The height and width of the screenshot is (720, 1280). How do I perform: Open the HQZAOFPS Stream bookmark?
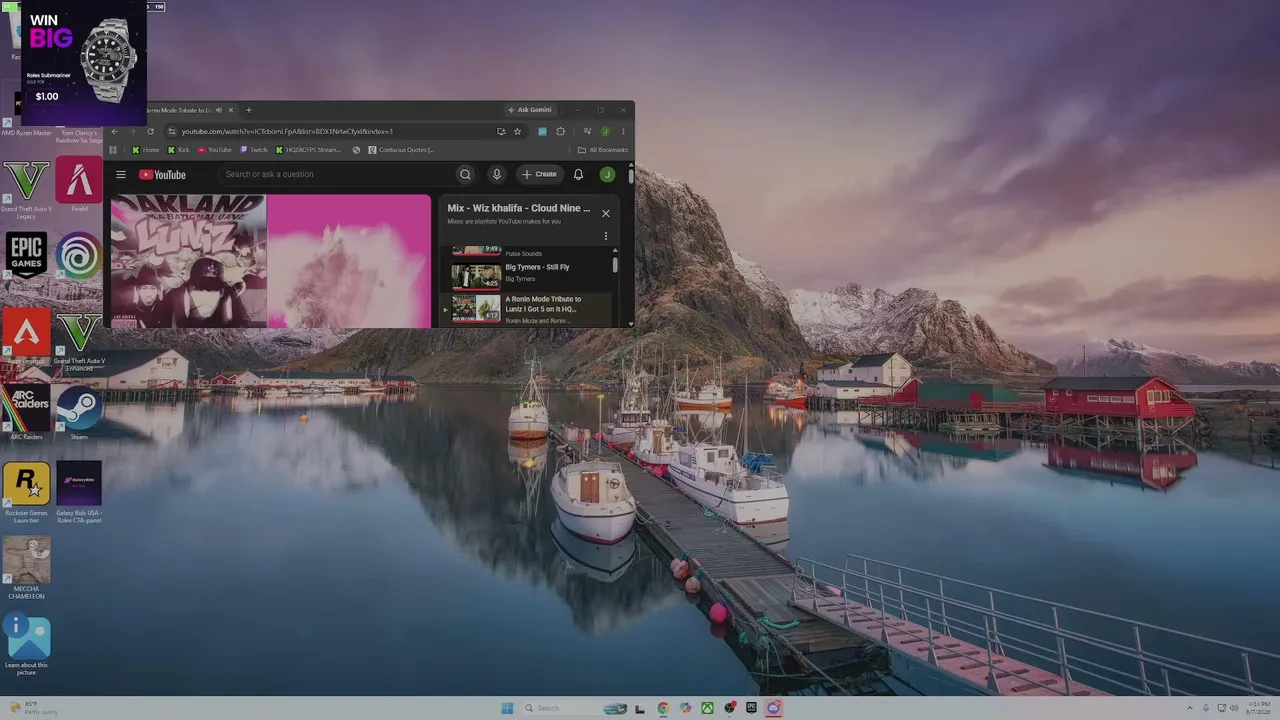(308, 150)
